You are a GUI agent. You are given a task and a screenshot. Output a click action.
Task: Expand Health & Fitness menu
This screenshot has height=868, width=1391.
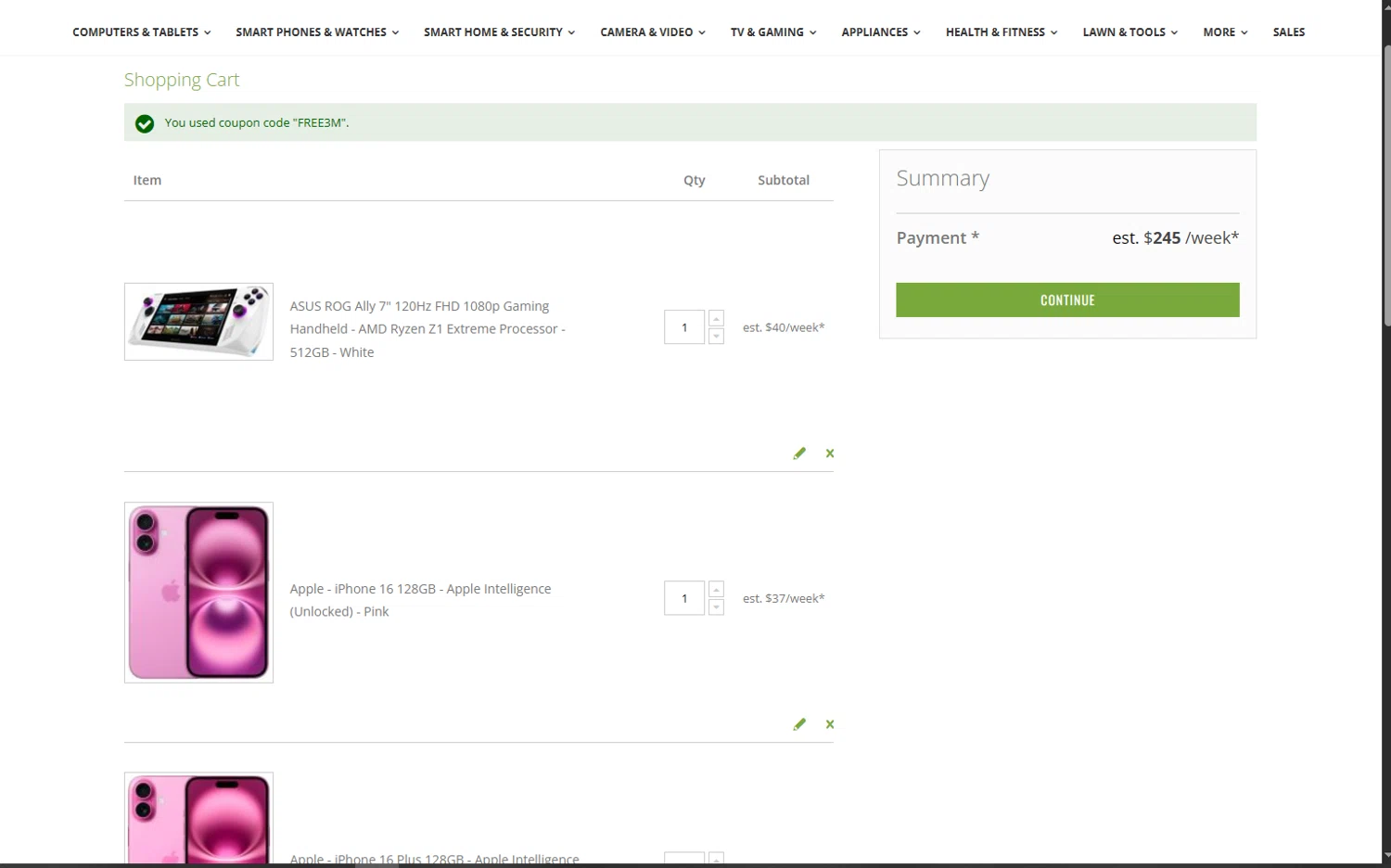(x=1002, y=32)
